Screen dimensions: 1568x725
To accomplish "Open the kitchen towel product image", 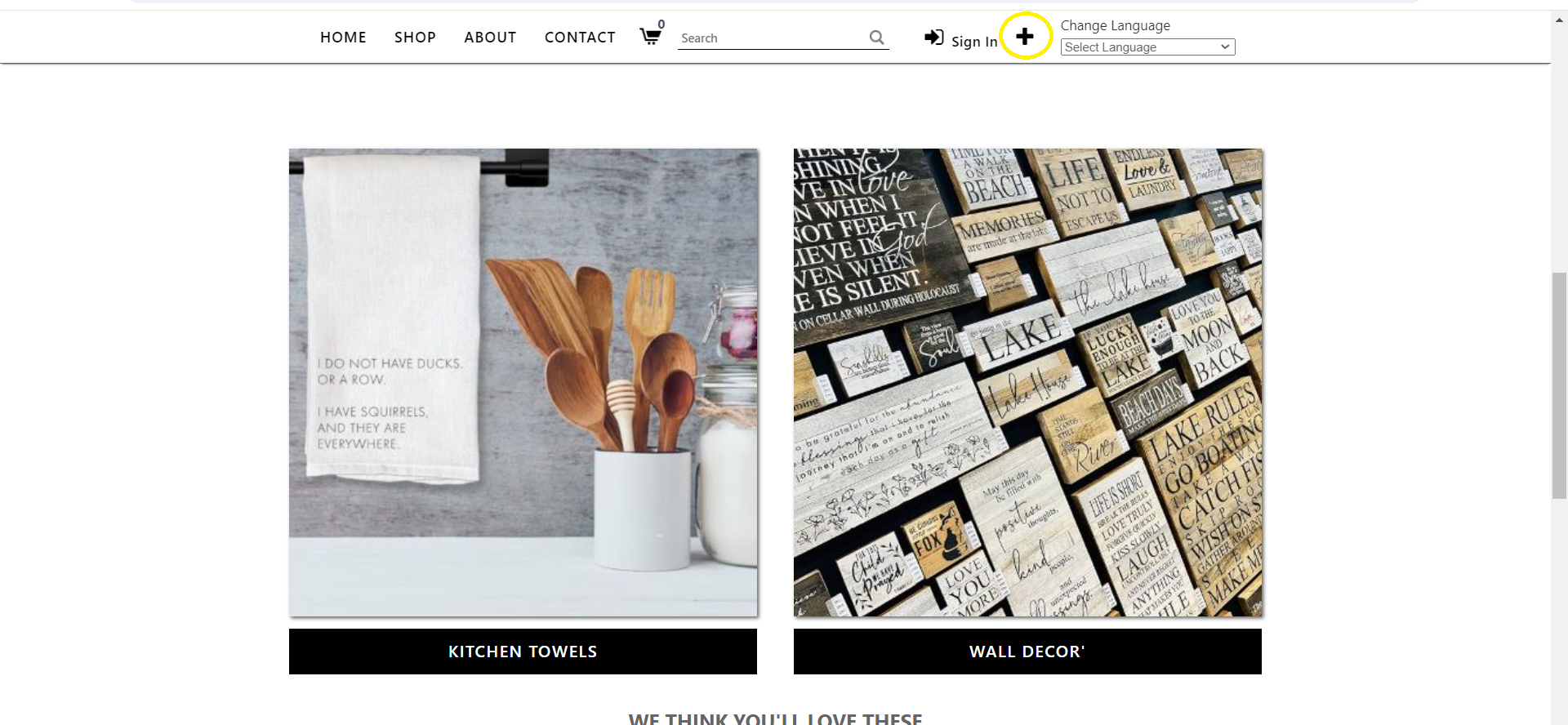I will click(x=523, y=382).
